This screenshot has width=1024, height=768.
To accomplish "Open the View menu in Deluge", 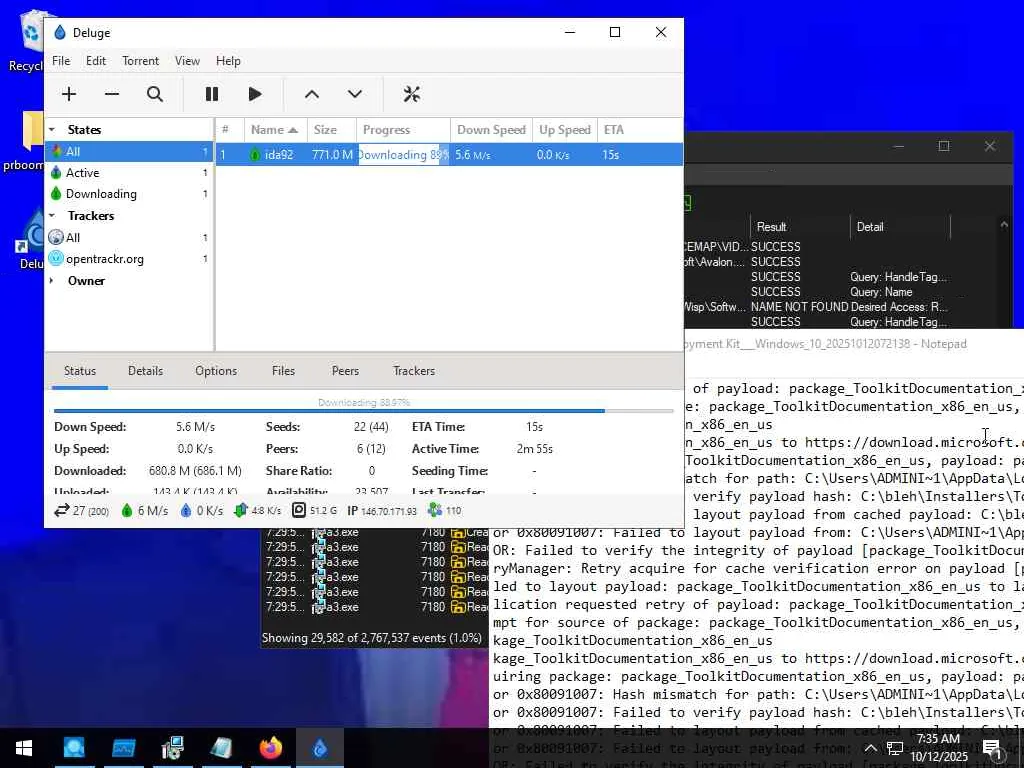I will [187, 61].
